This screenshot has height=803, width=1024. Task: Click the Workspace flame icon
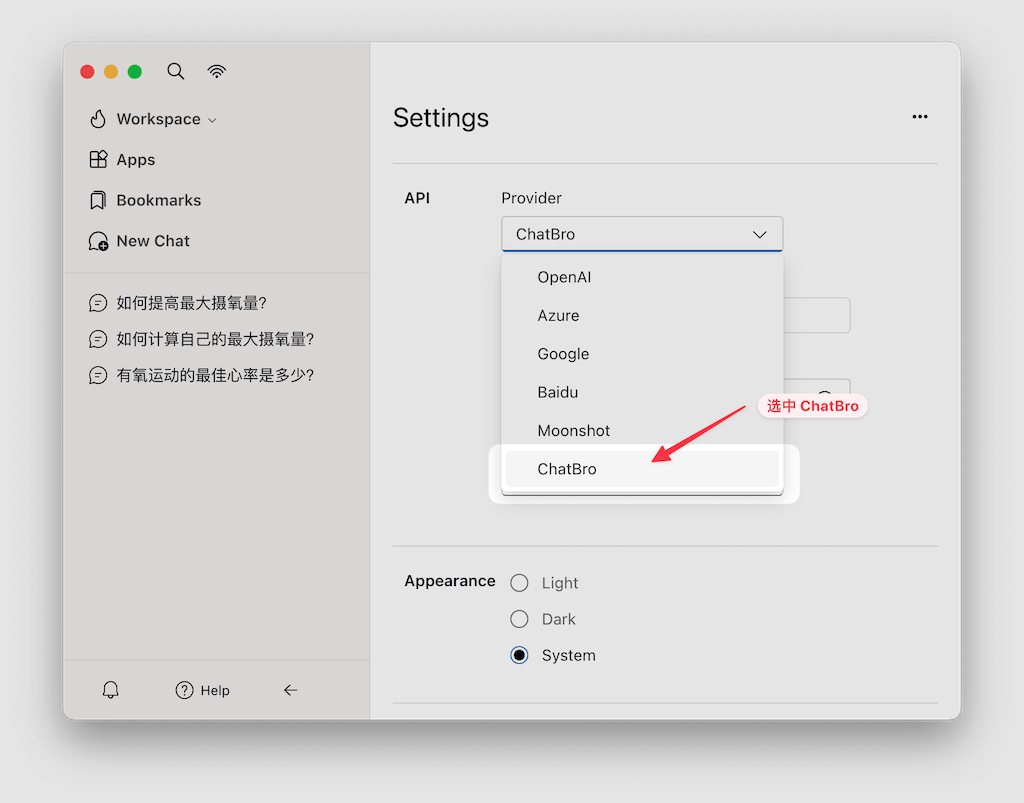tap(98, 119)
